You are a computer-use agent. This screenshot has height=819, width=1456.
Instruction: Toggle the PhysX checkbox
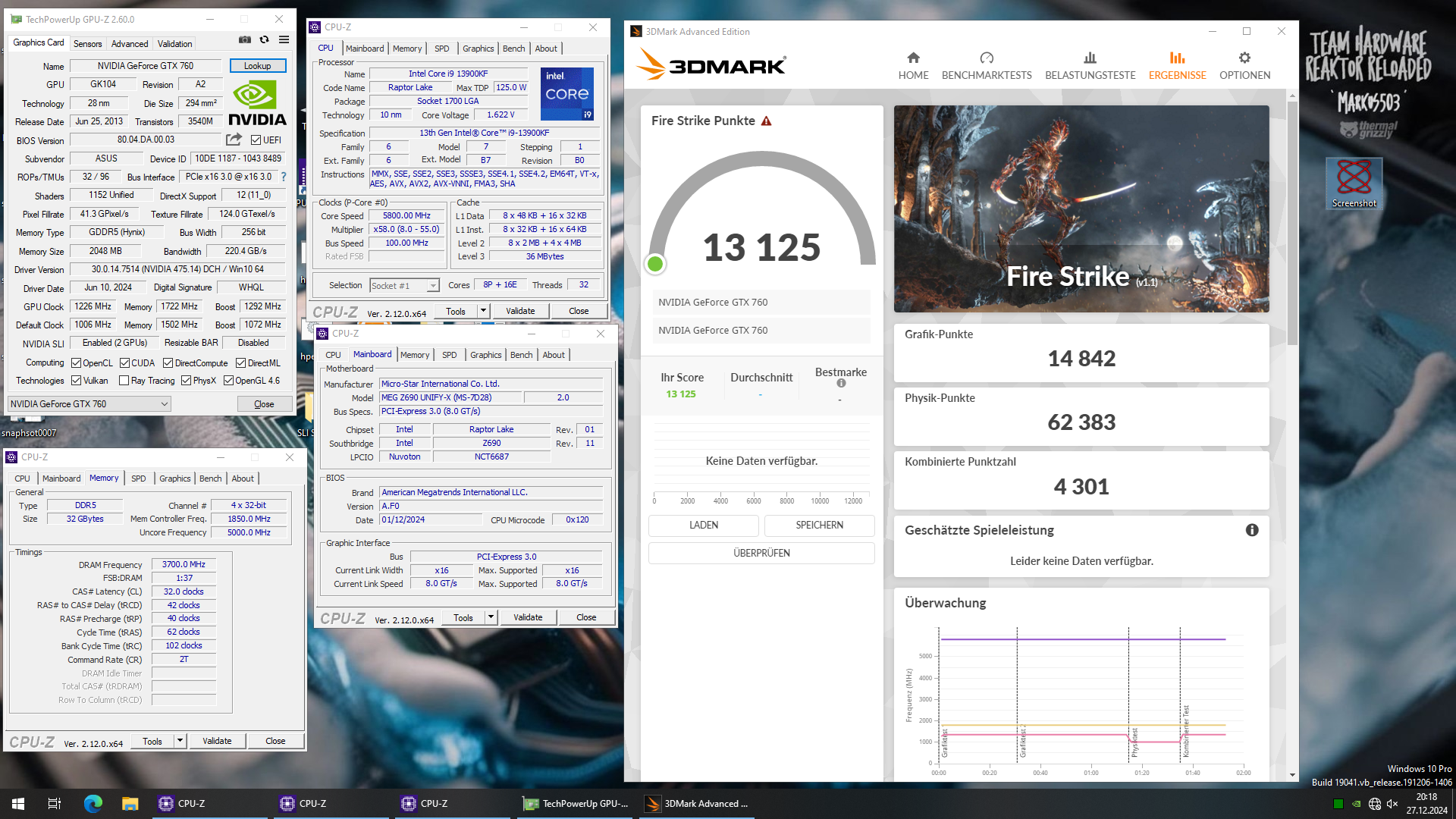[x=186, y=381]
